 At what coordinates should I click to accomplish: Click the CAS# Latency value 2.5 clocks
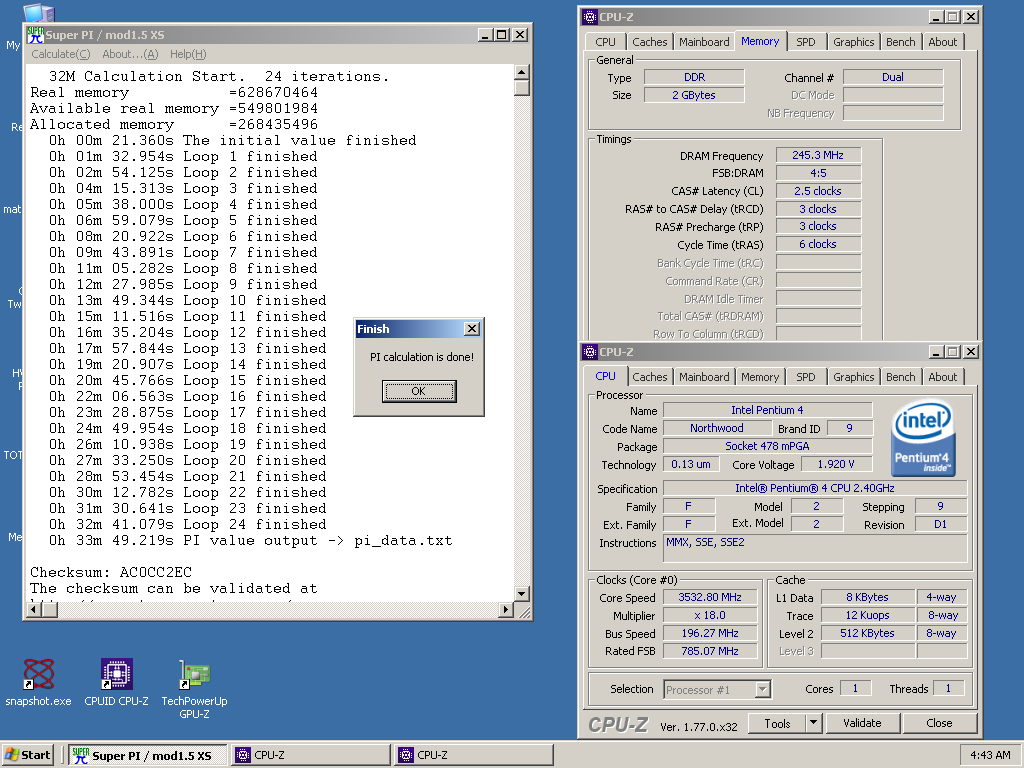818,191
